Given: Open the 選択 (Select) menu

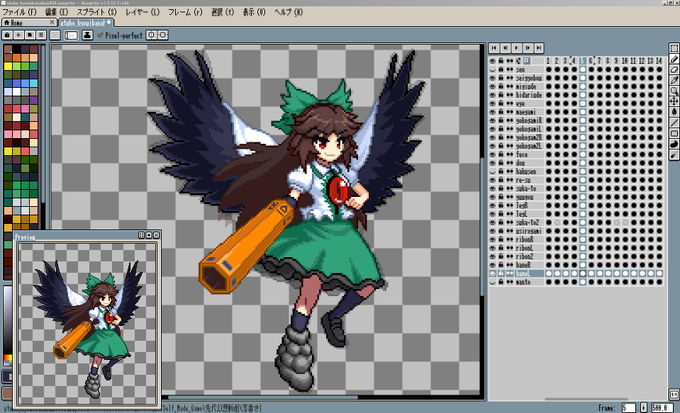Looking at the screenshot, I should (x=222, y=12).
